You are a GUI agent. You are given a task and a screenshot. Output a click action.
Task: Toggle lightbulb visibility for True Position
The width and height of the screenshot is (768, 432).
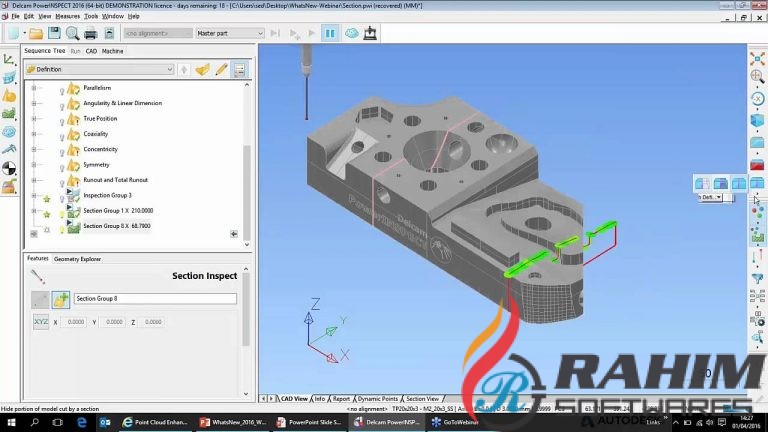tap(62, 121)
